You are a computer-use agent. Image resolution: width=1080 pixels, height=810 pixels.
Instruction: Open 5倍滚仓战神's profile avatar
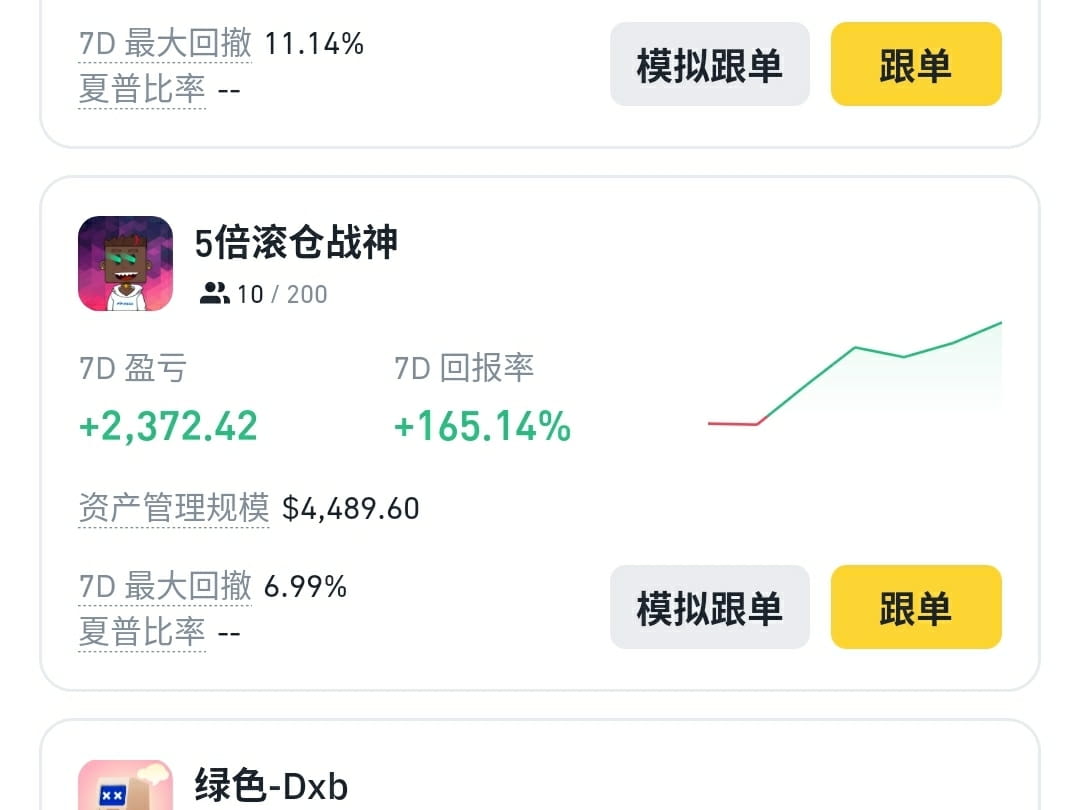tap(125, 263)
